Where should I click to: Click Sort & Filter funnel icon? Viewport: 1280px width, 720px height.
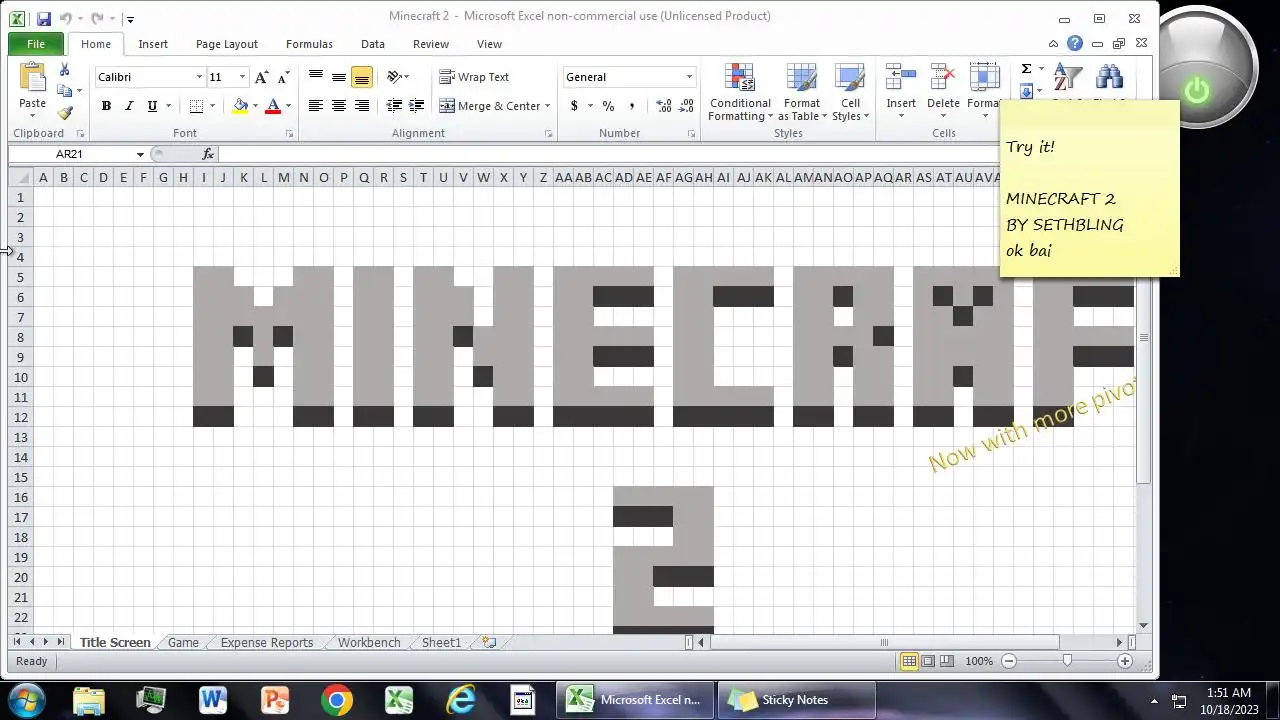click(1068, 78)
